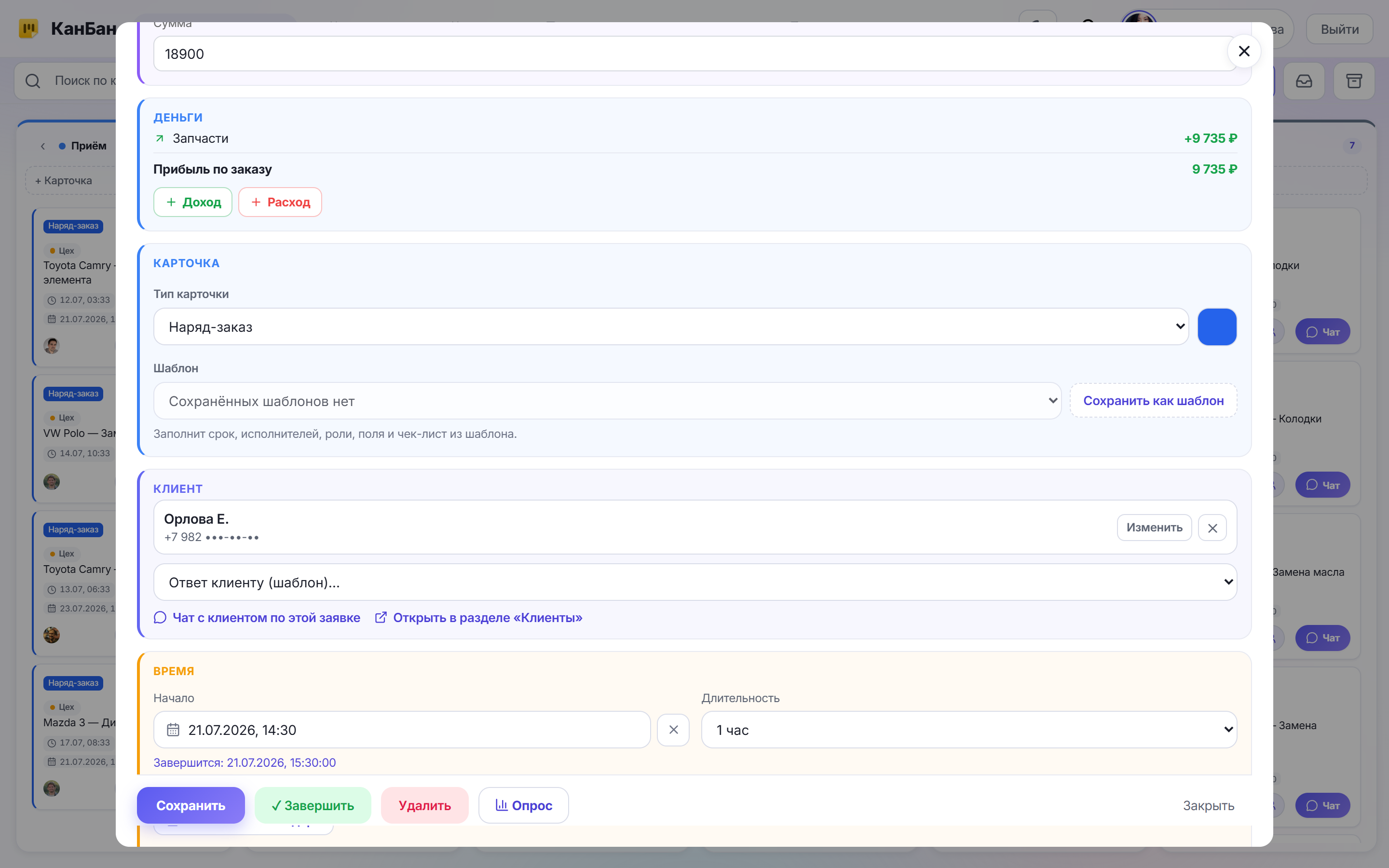Click the Сумма input field with 18900
This screenshot has width=1389, height=868.
pyautogui.click(x=694, y=54)
